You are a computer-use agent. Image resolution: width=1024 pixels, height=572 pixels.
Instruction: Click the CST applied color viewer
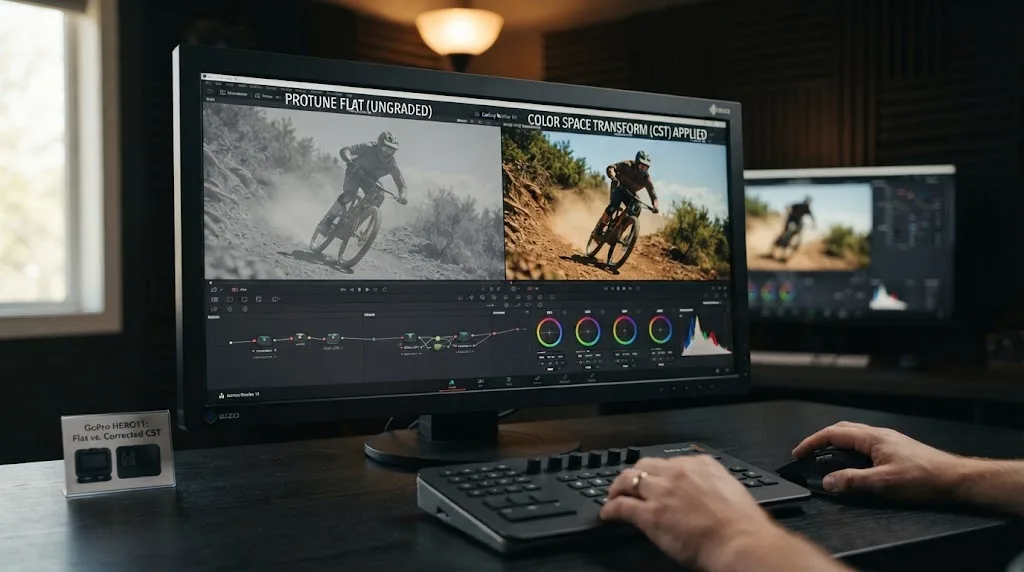click(x=616, y=204)
